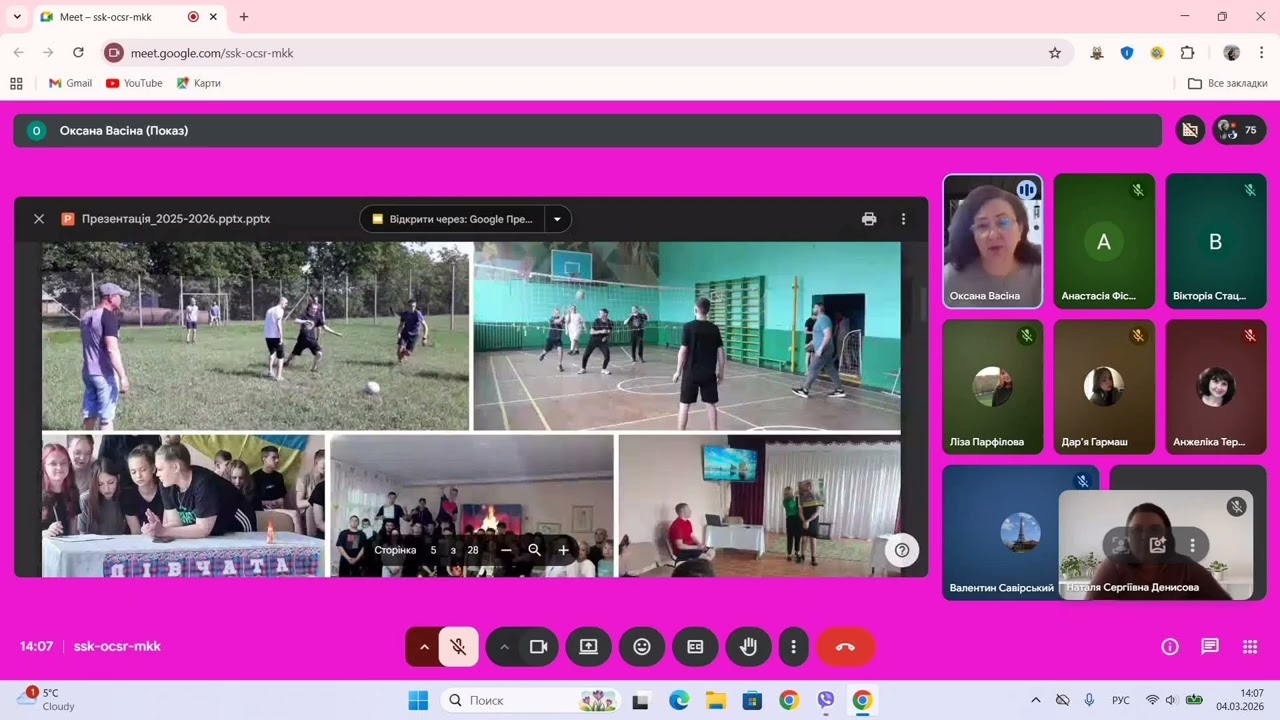Open Microsoft Edge from the taskbar
1280x720 pixels.
click(x=679, y=700)
